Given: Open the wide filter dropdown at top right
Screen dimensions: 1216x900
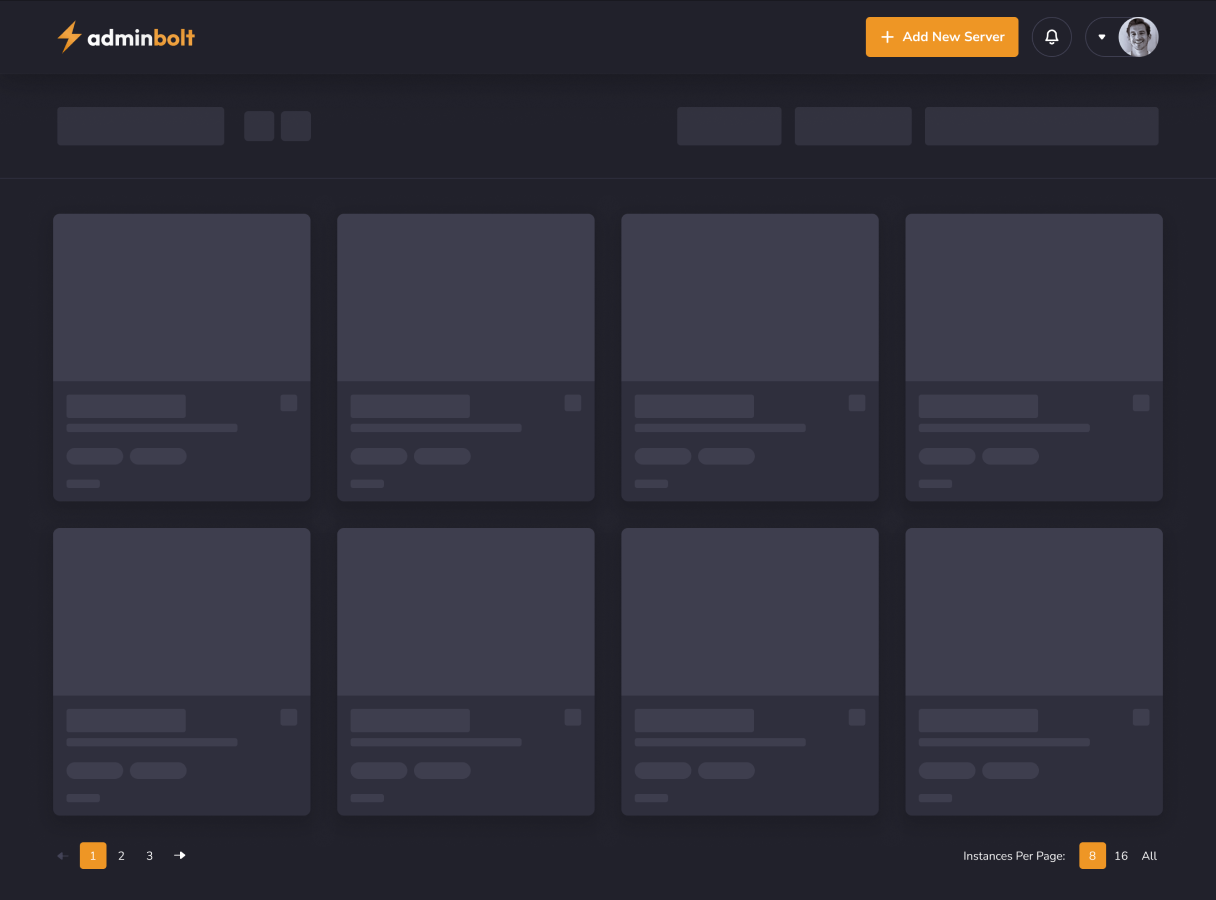Looking at the screenshot, I should (1041, 126).
